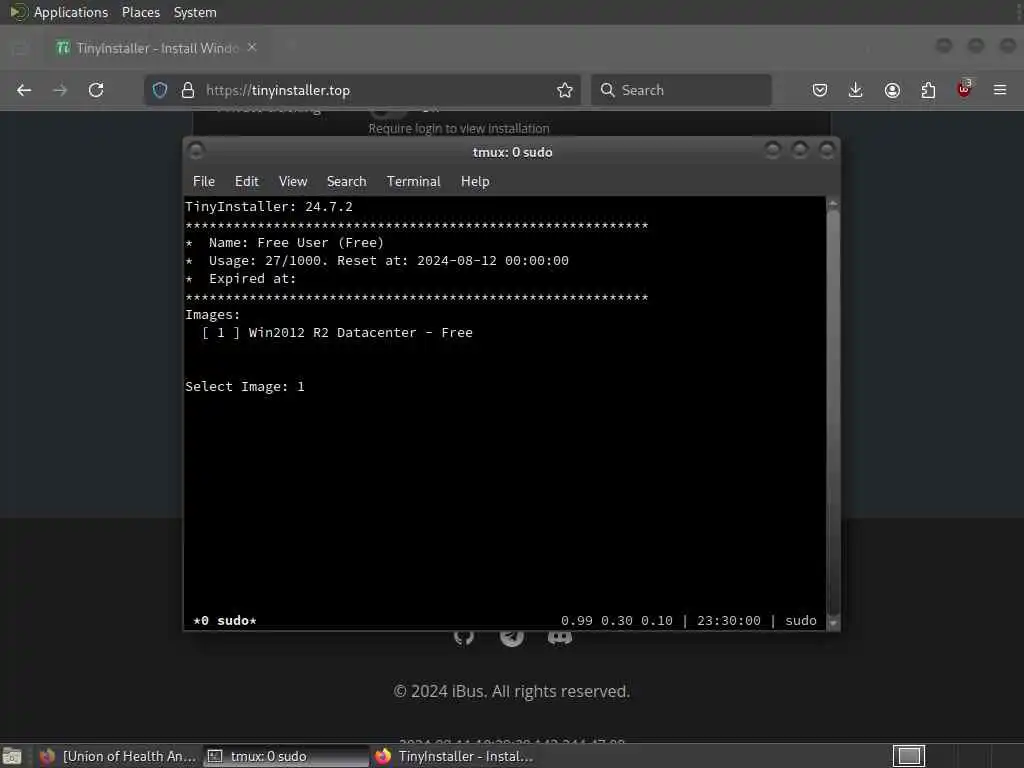Open the GitHub icon in page footer
The height and width of the screenshot is (768, 1024).
(x=464, y=637)
